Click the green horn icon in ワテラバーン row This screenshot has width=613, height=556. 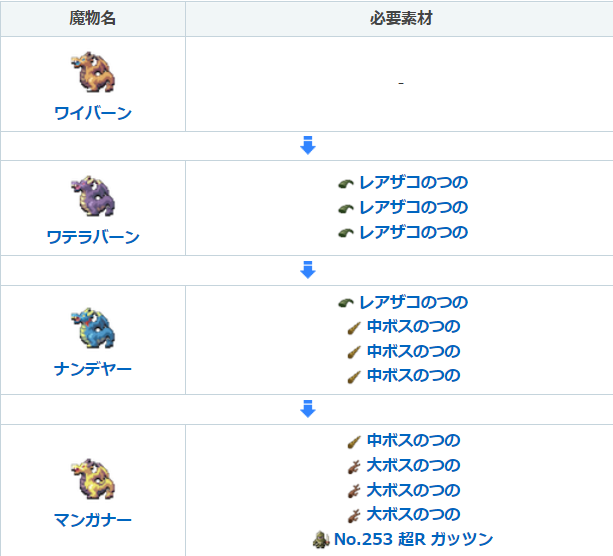pyautogui.click(x=346, y=183)
